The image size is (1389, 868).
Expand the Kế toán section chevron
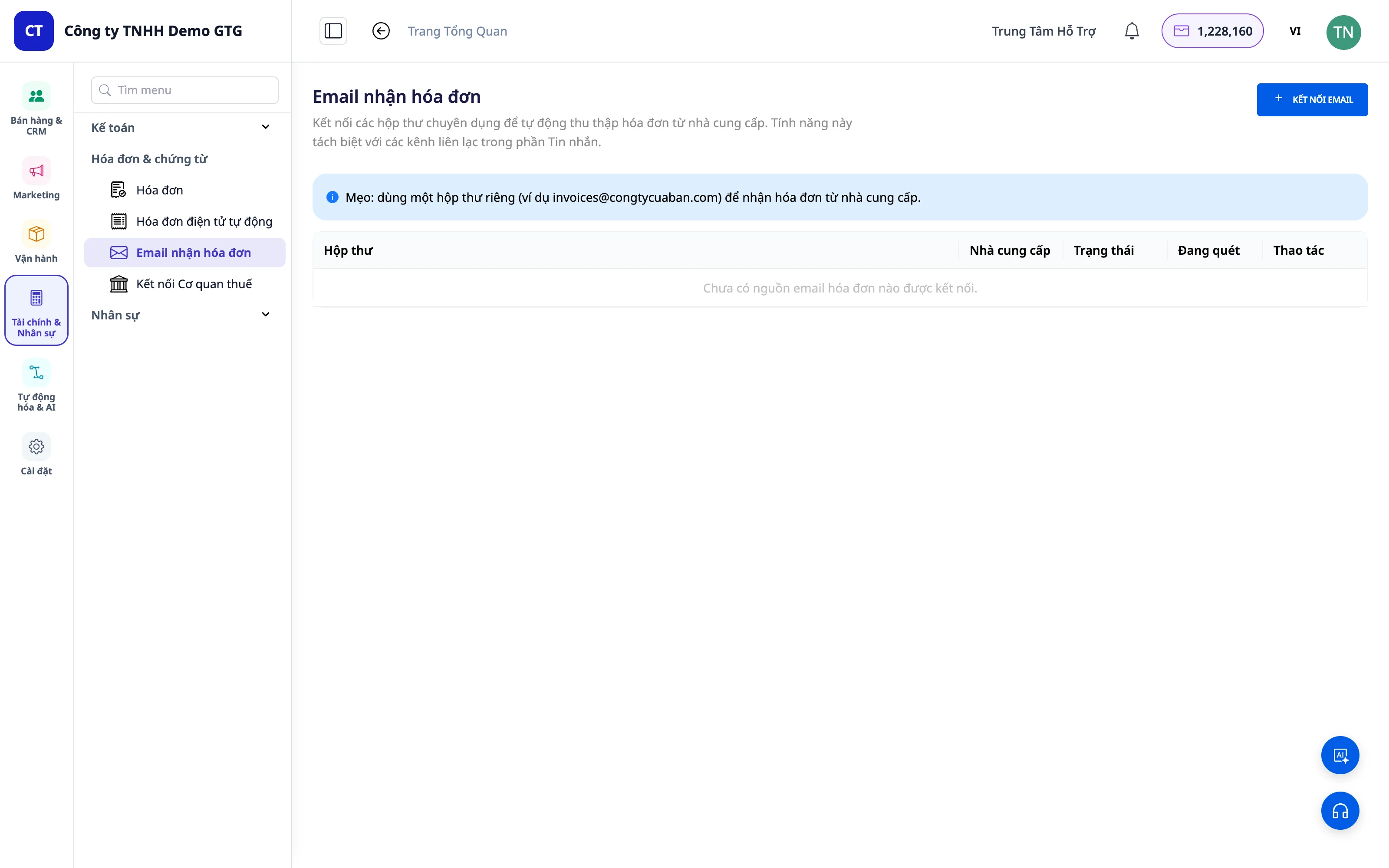[265, 127]
